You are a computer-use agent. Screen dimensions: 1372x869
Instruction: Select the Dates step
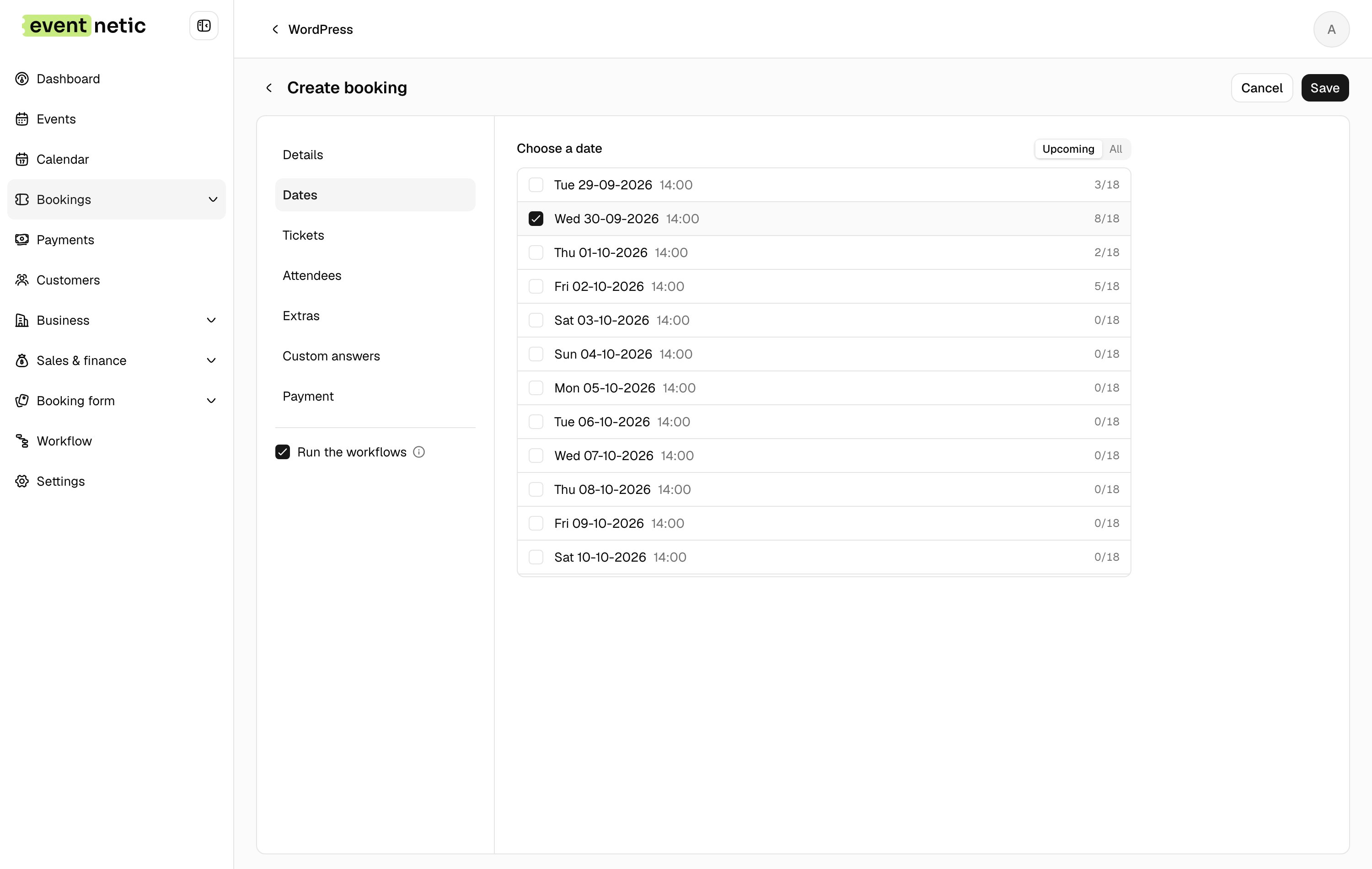point(375,195)
